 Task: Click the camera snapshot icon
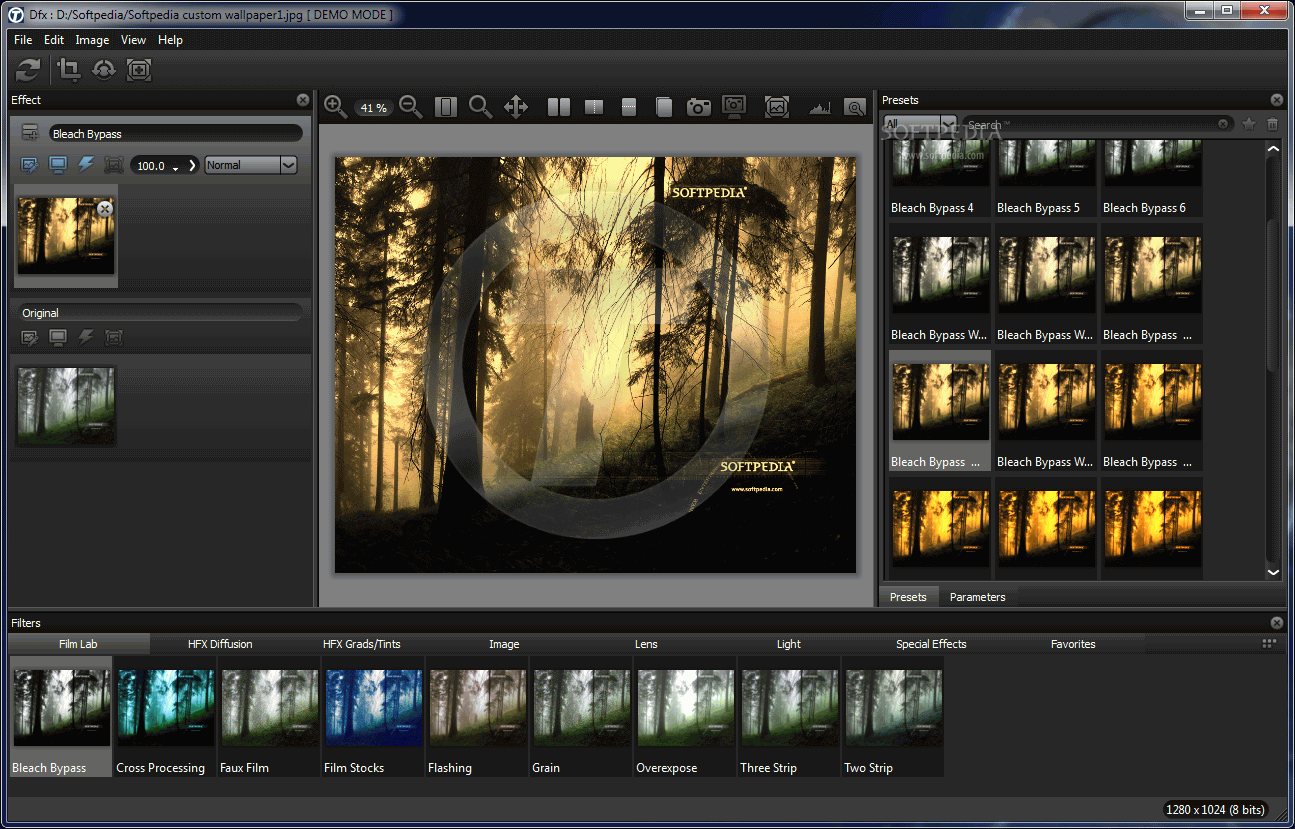pos(699,106)
